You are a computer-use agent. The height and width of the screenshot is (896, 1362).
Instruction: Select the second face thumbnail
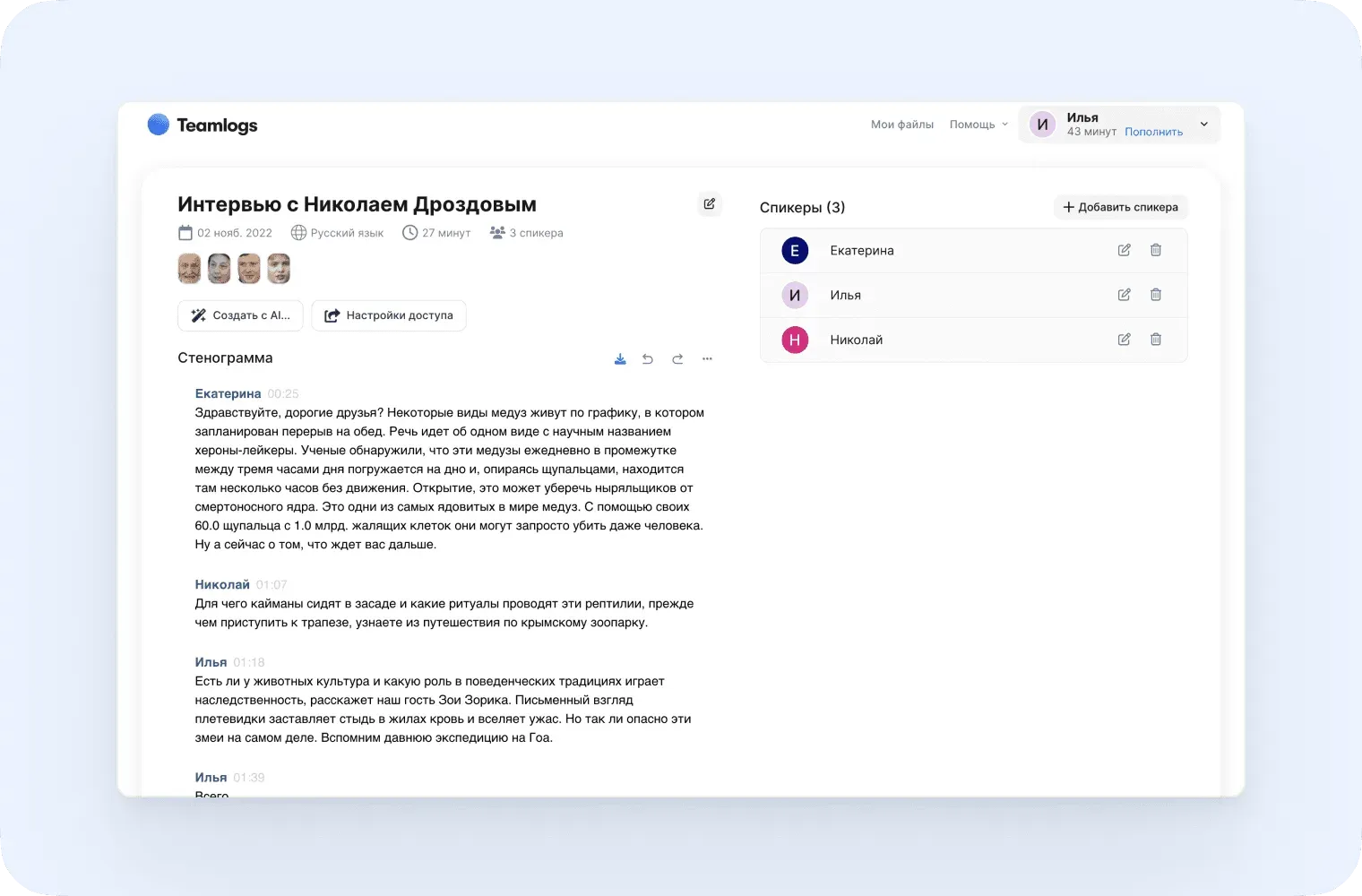coord(220,268)
